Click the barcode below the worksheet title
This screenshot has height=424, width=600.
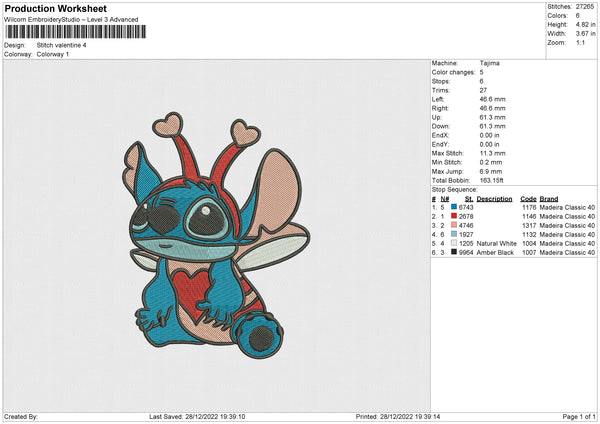tap(75, 31)
